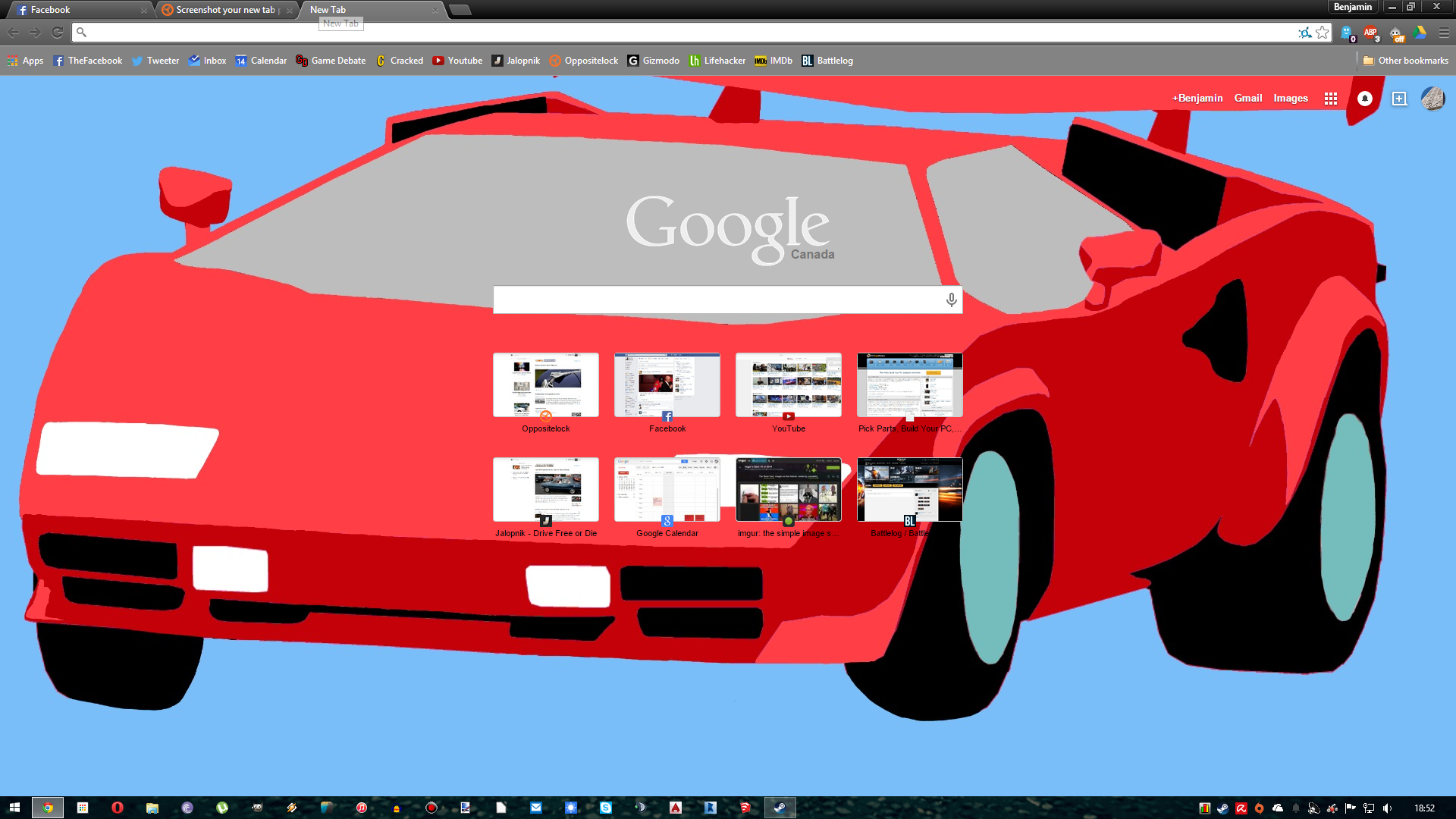This screenshot has width=1456, height=819.
Task: Open the Lifehacker bookmark
Action: (x=717, y=61)
